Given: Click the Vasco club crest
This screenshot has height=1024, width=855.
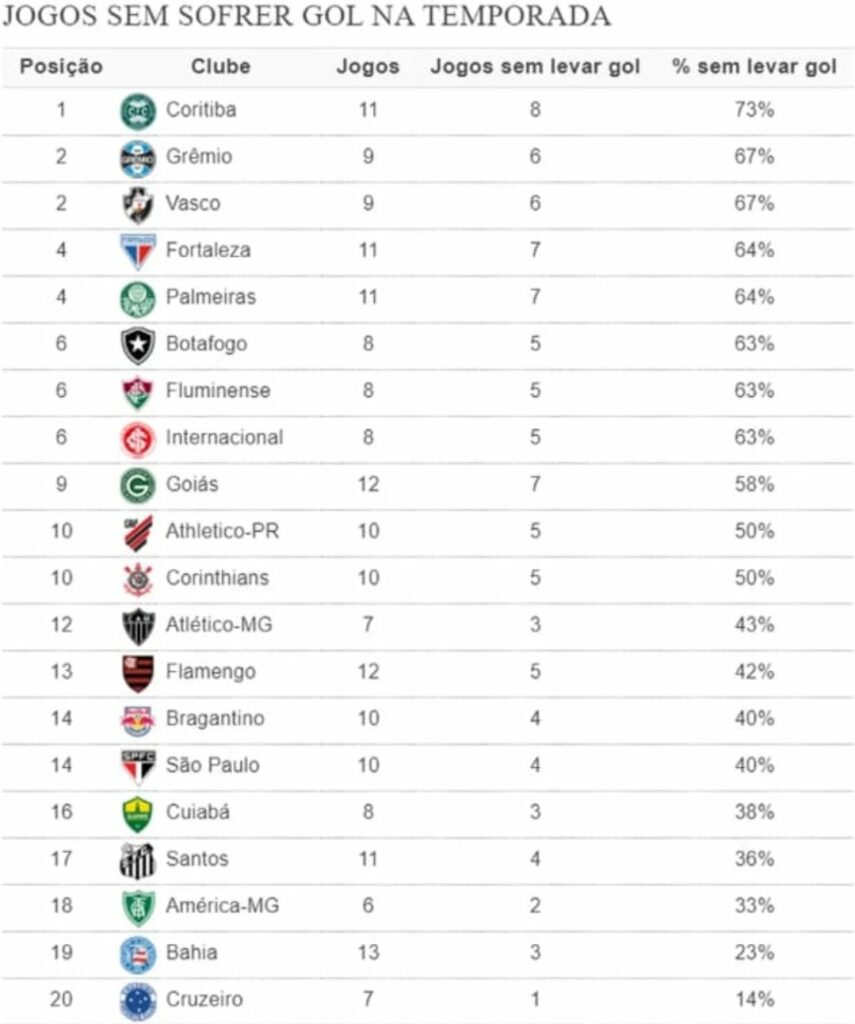Looking at the screenshot, I should [x=138, y=204].
